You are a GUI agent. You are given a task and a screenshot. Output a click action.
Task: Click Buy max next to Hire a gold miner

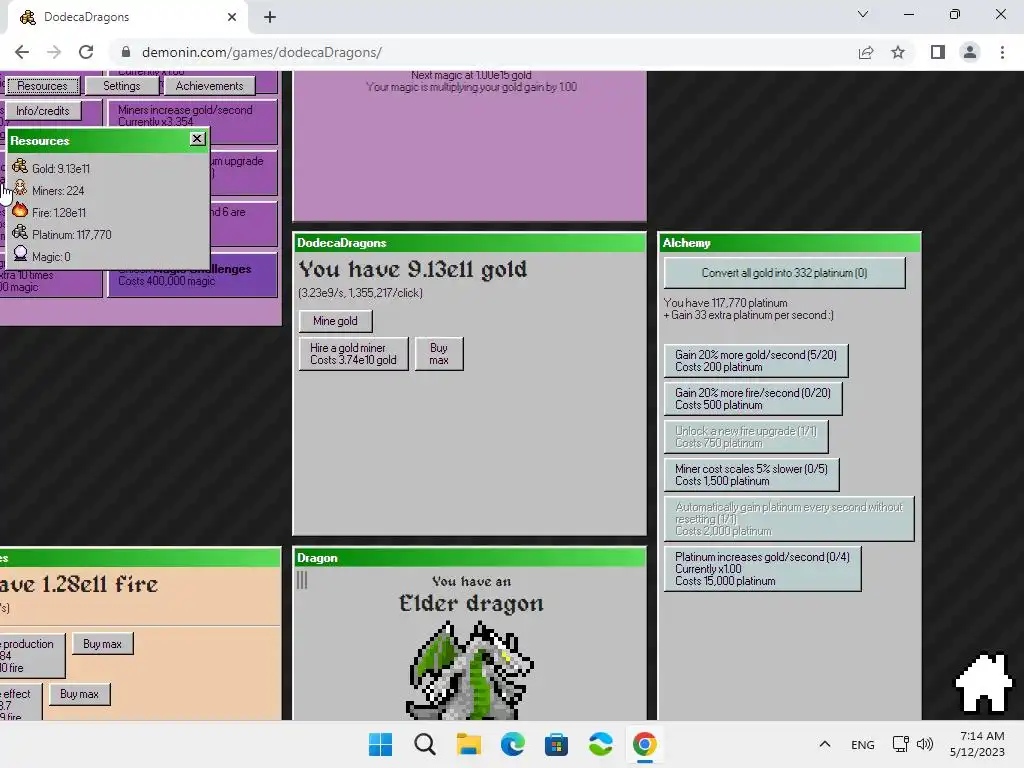click(x=439, y=354)
